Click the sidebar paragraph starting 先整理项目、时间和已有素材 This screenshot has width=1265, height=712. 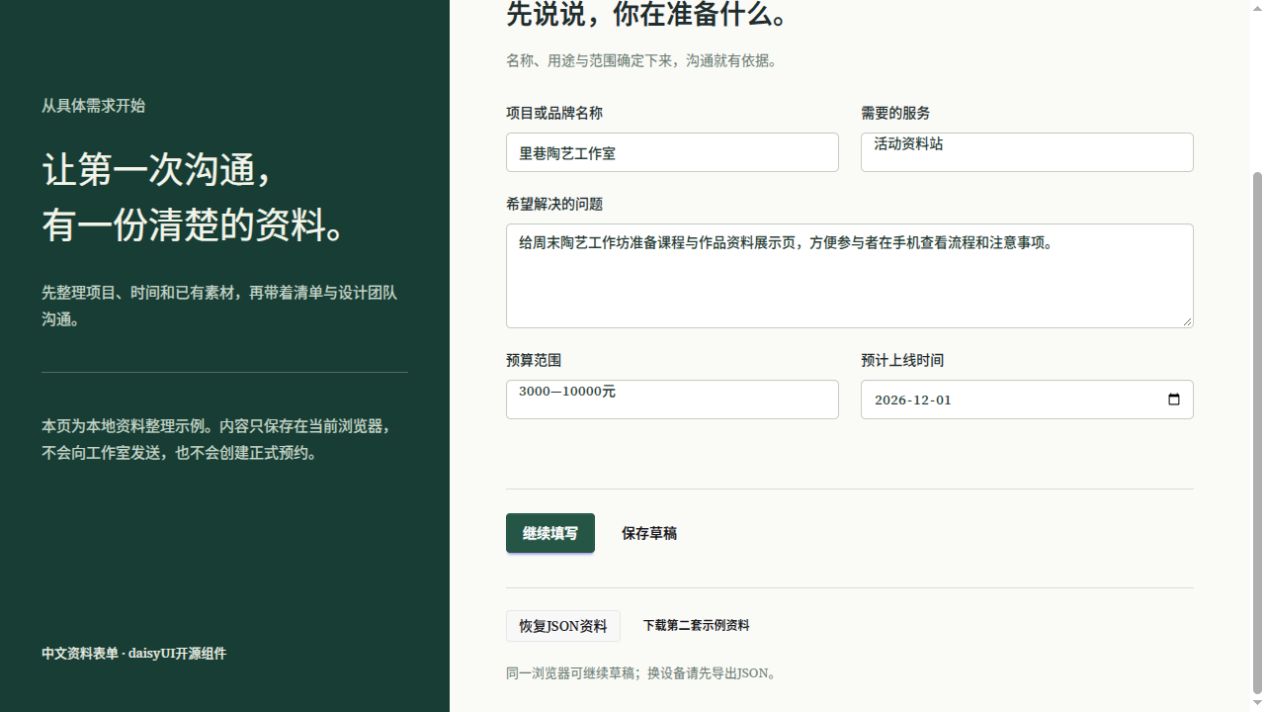click(219, 306)
